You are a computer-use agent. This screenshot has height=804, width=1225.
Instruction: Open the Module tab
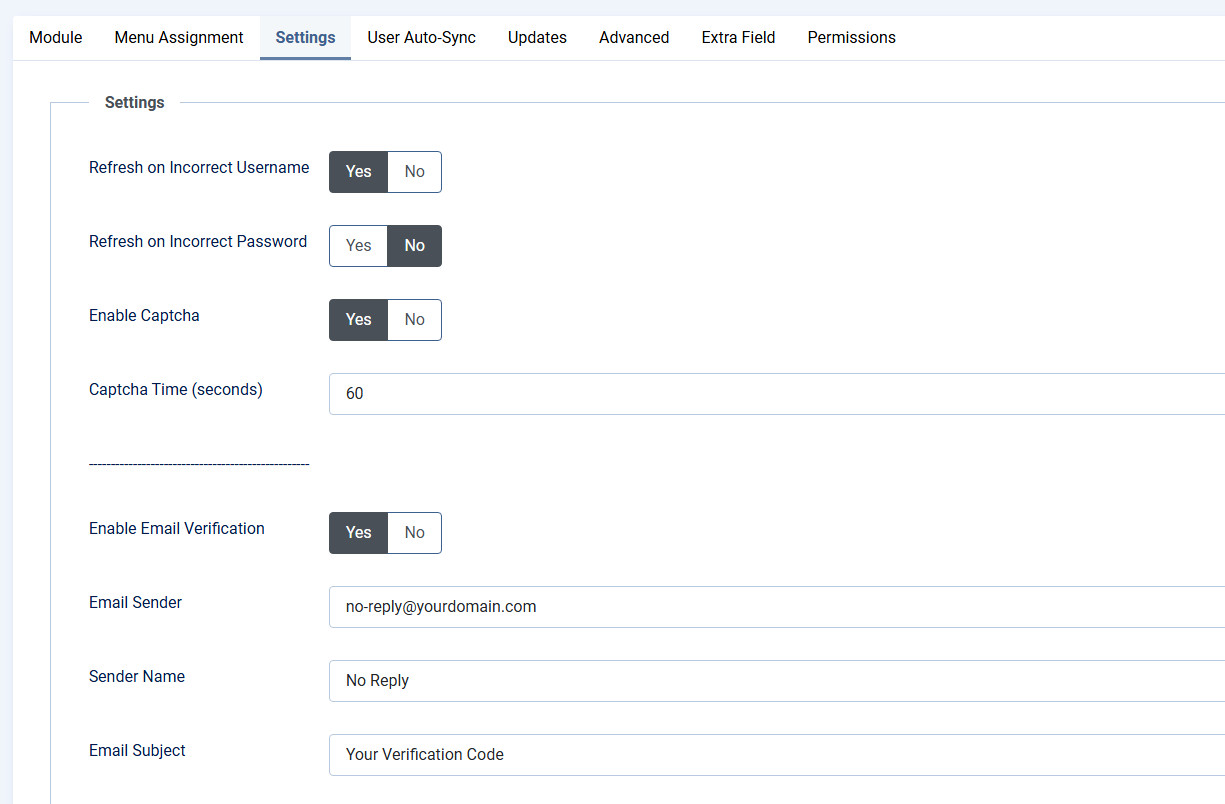pos(56,38)
